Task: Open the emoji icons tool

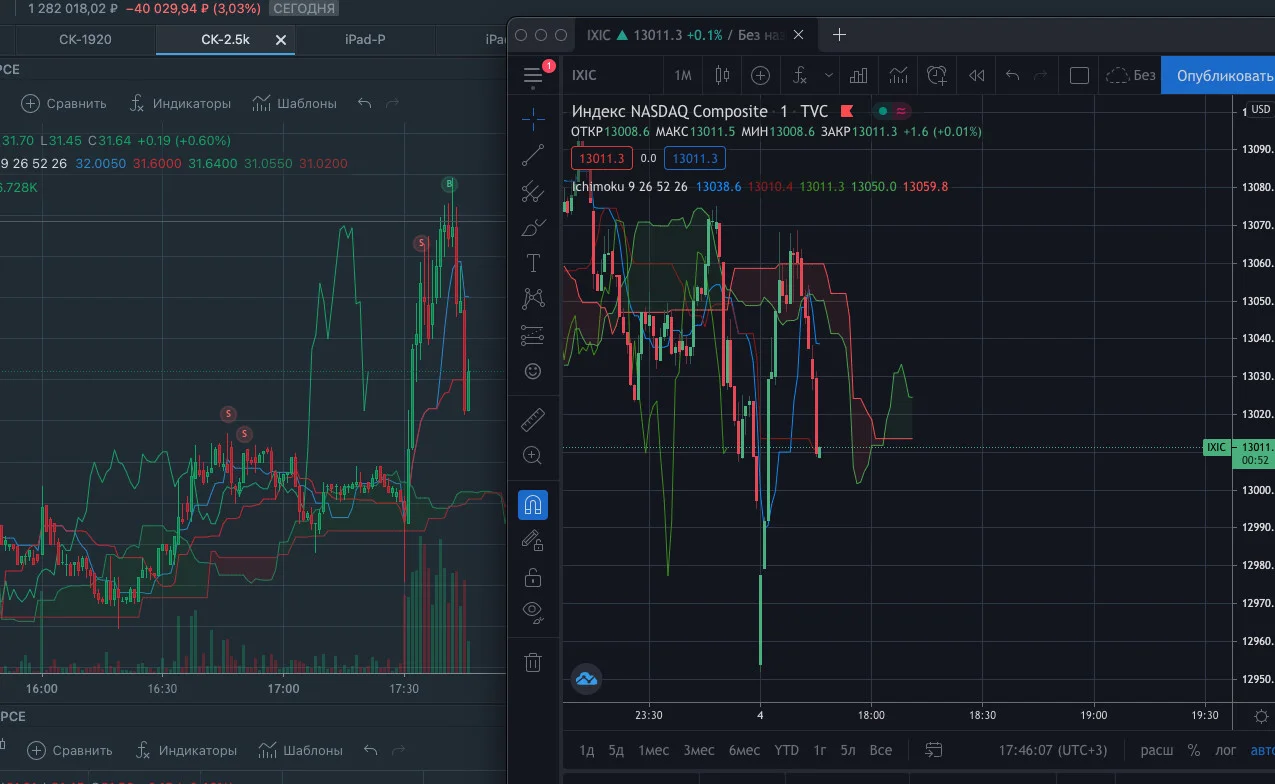Action: [533, 371]
